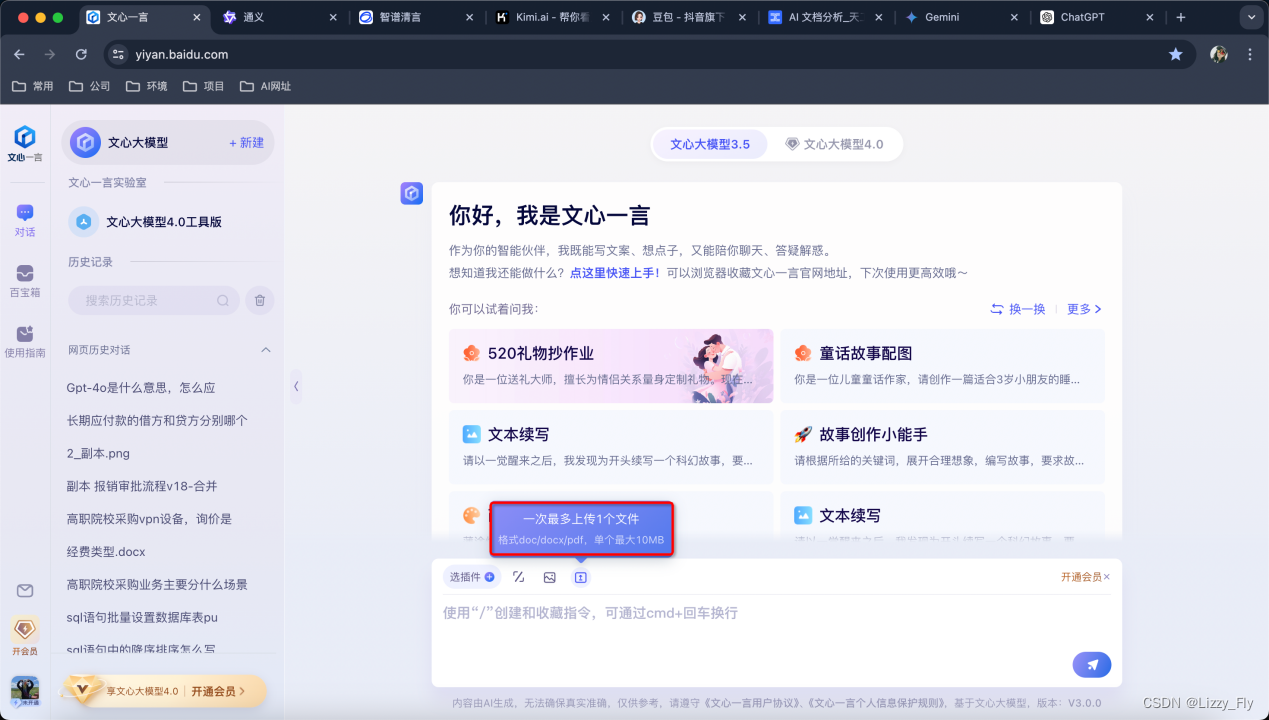Switch to the 智谱清言 browser tab
1269x720 pixels.
pos(415,17)
